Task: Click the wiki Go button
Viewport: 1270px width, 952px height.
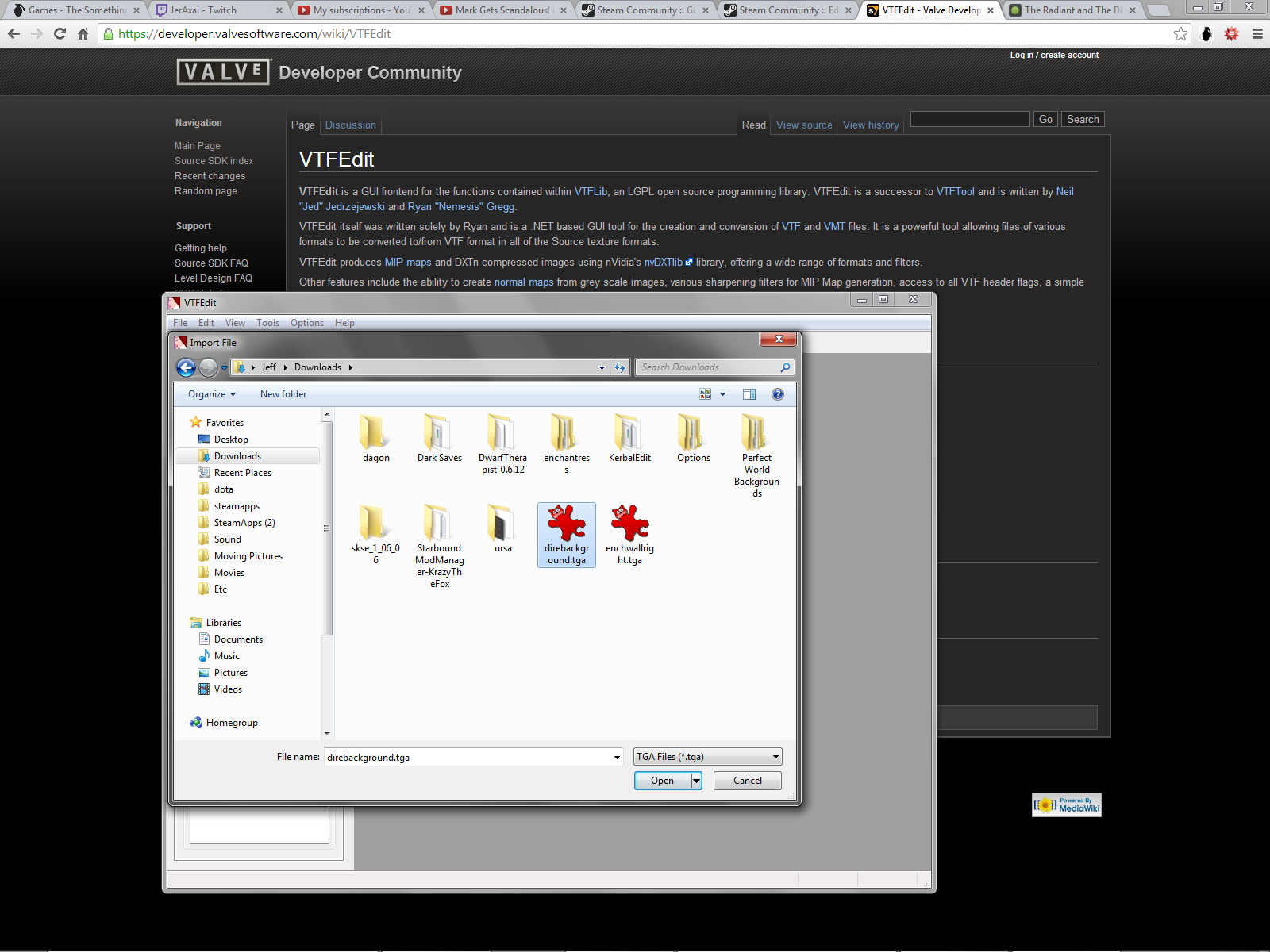Action: click(1045, 119)
